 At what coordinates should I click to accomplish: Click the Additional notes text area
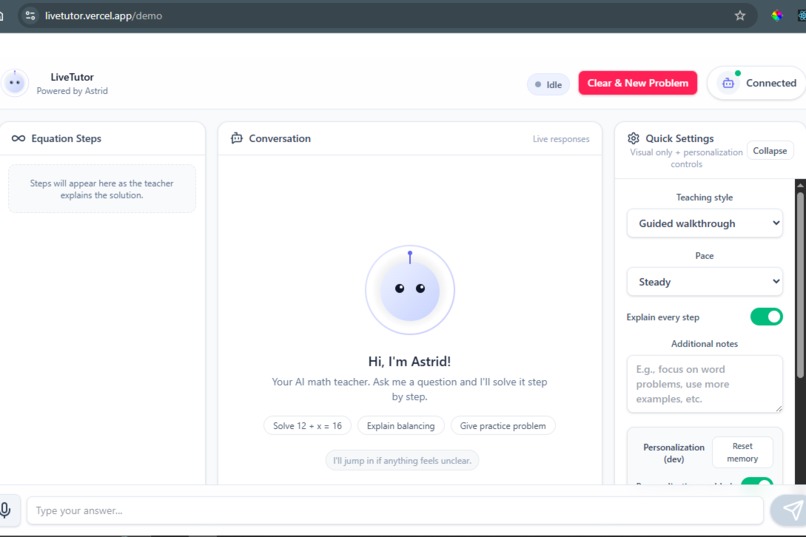[x=704, y=384]
